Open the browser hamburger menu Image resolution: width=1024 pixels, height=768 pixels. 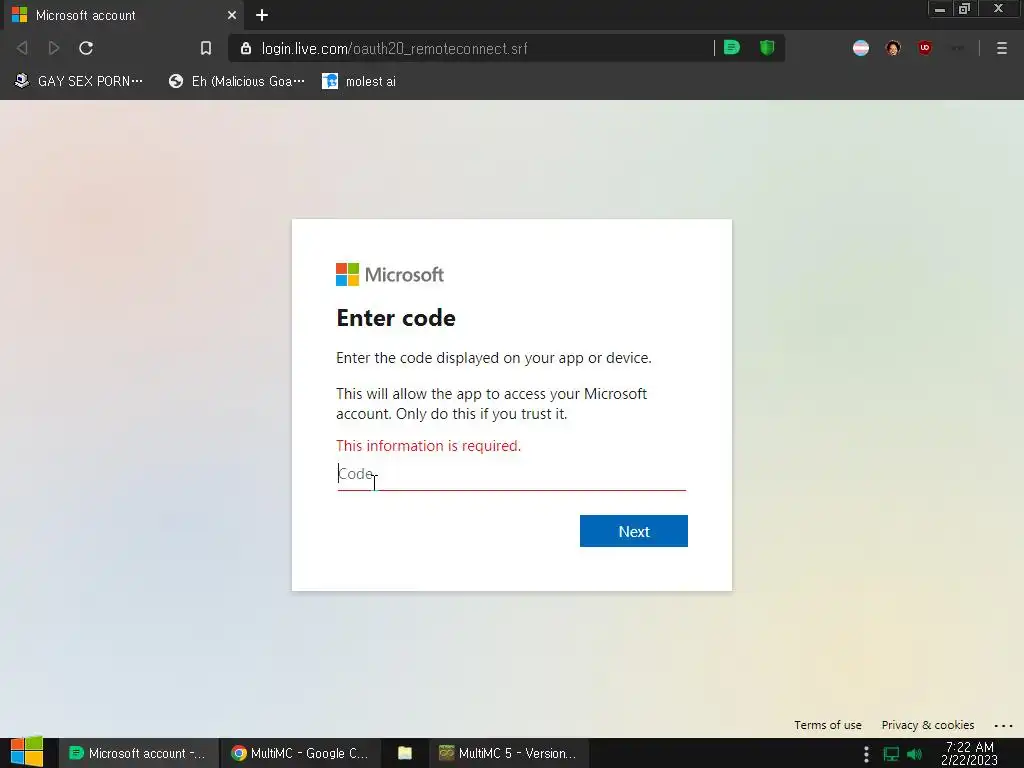coord(1001,48)
